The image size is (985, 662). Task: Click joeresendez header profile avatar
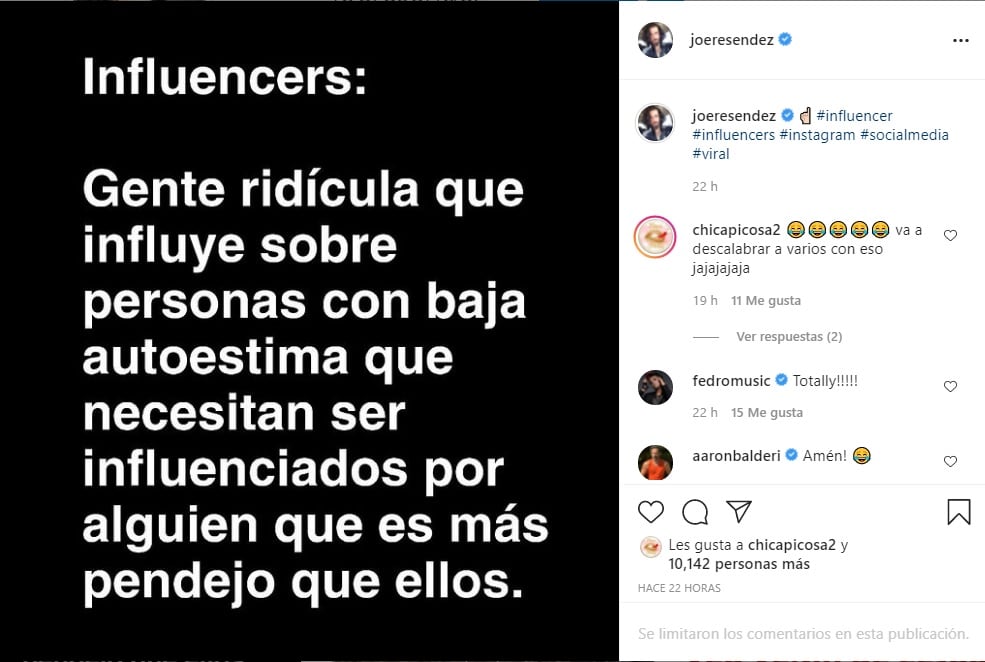pyautogui.click(x=655, y=40)
